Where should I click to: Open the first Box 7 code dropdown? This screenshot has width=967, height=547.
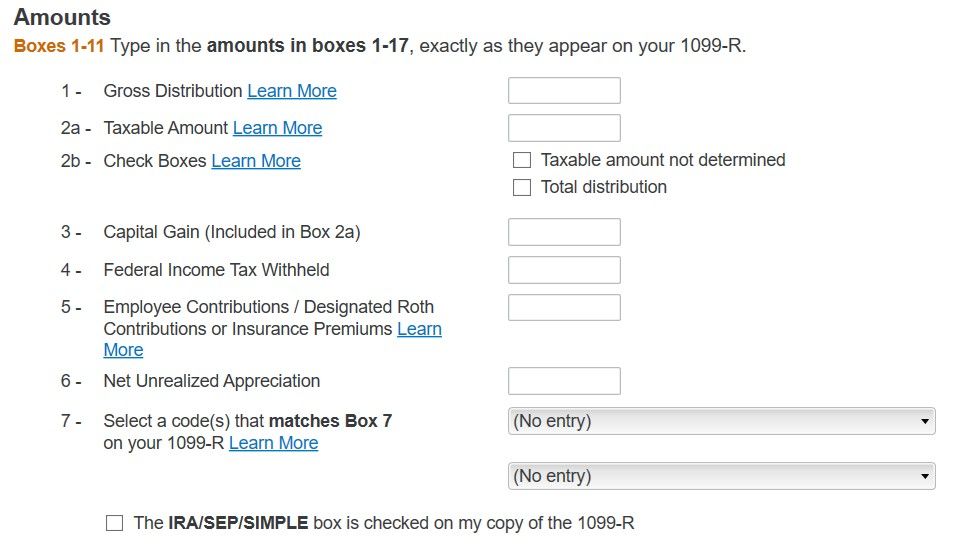(x=722, y=421)
